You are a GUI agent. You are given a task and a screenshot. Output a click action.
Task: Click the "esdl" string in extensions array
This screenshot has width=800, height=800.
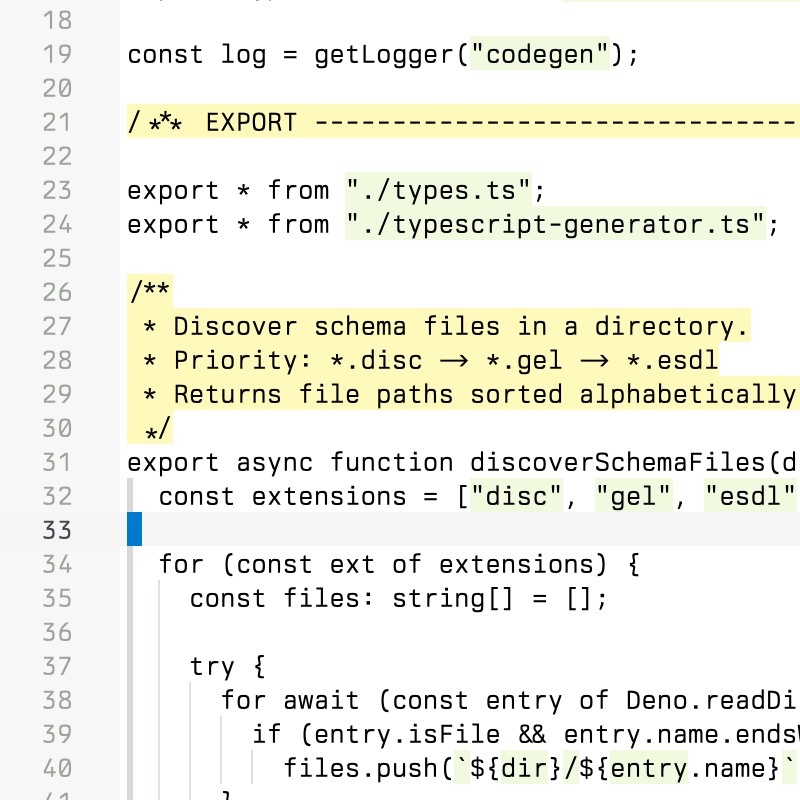tap(750, 495)
